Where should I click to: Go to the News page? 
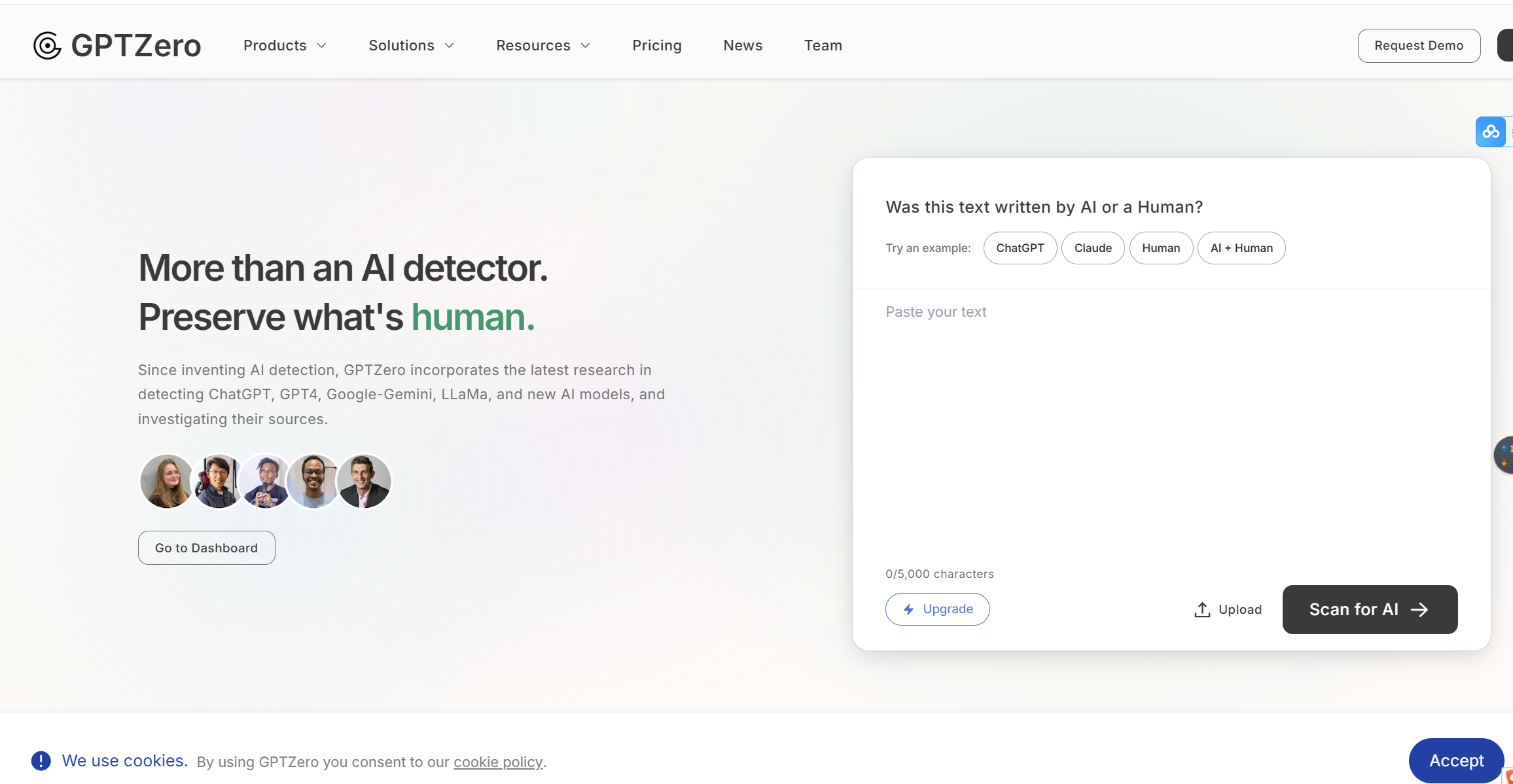pos(743,45)
